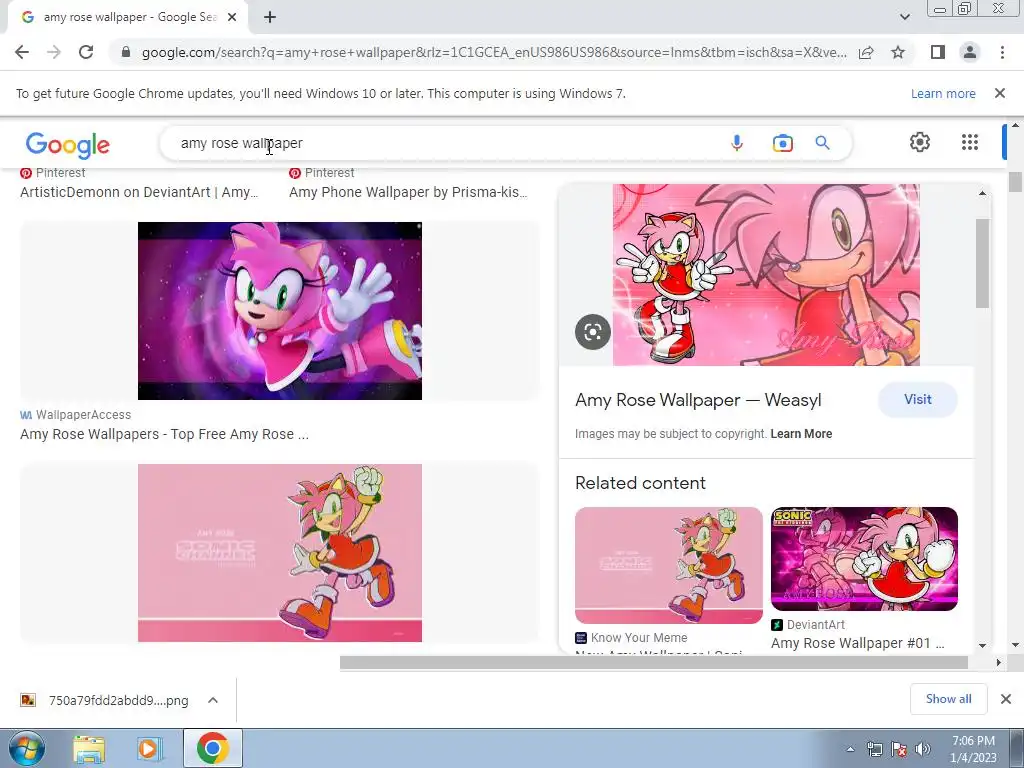Image resolution: width=1024 pixels, height=768 pixels.
Task: Open the tab search dropdown arrow
Action: point(904,17)
